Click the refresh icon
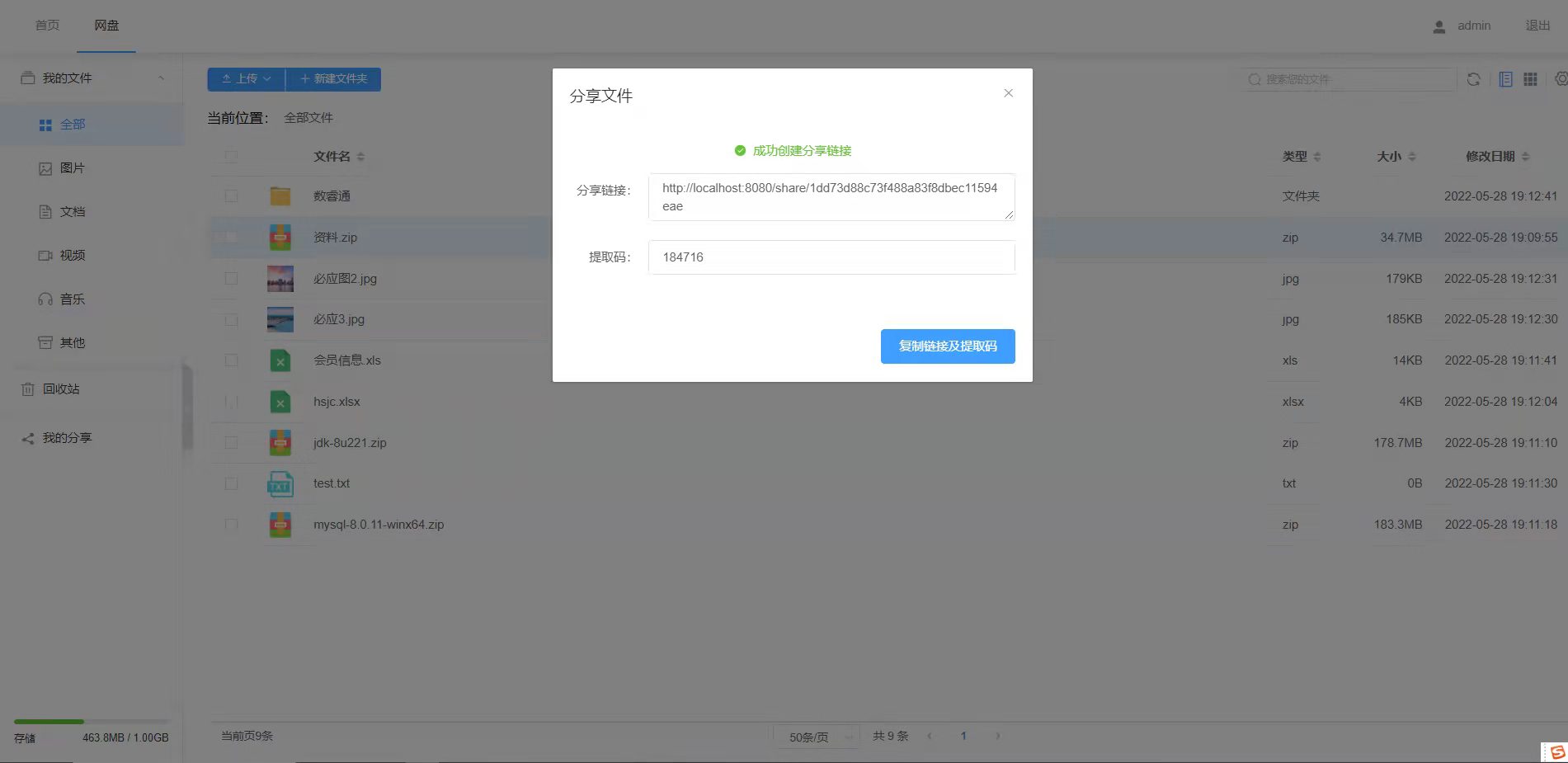 point(1473,79)
